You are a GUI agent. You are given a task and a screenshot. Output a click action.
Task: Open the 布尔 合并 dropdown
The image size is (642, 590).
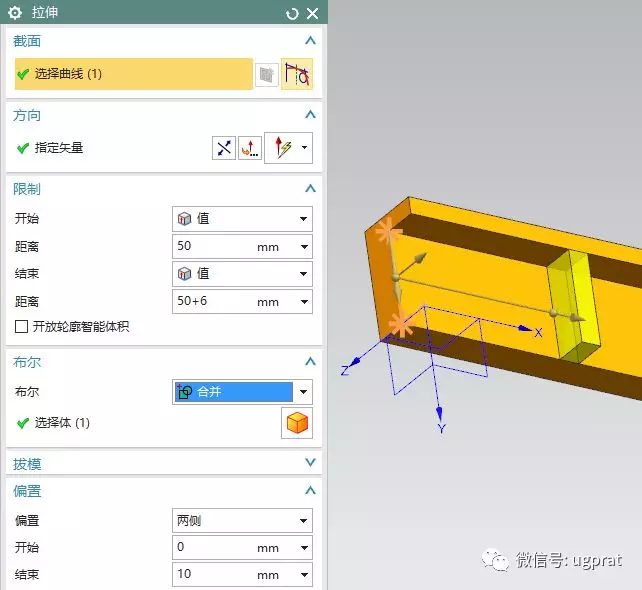click(242, 392)
